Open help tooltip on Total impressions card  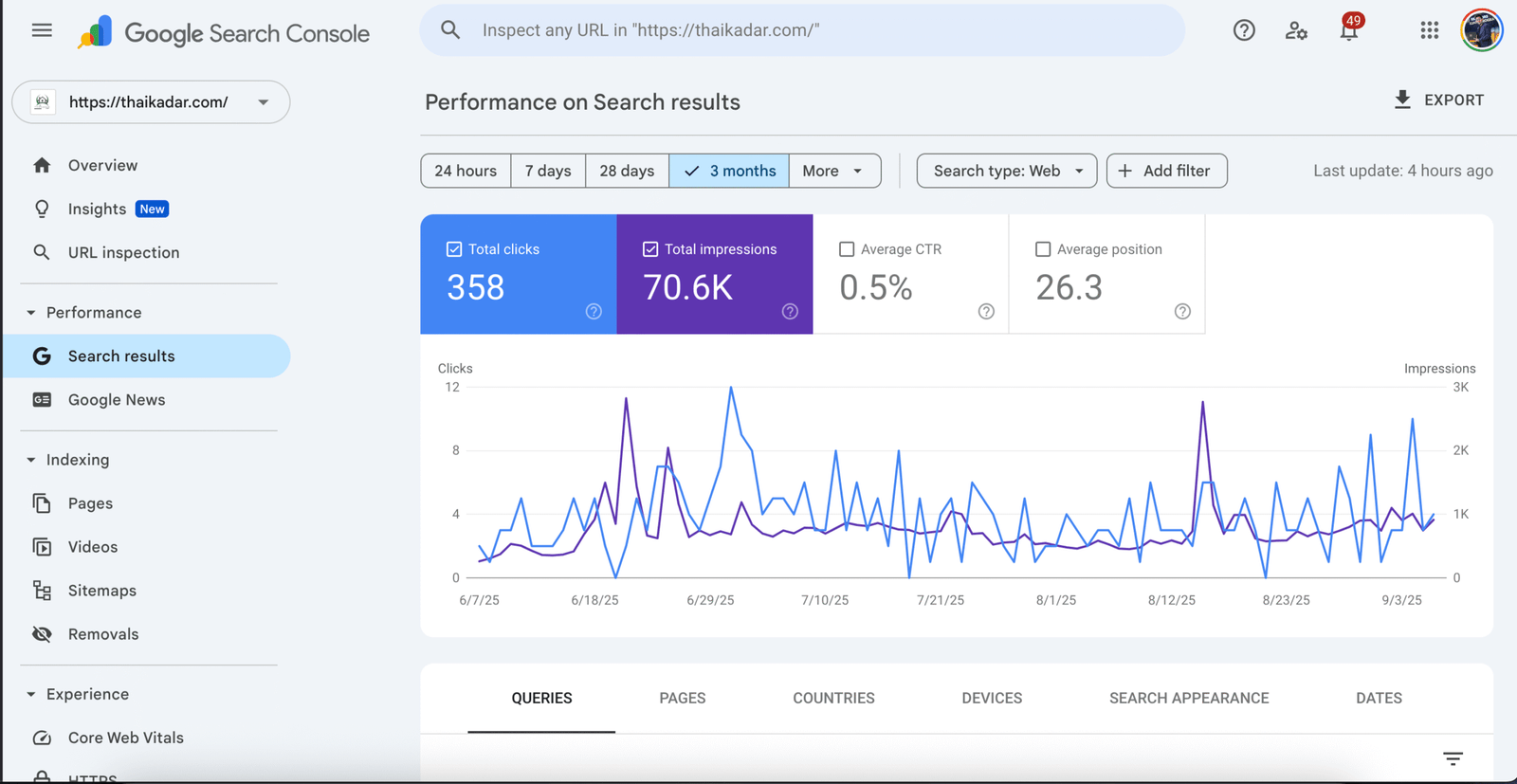tap(790, 311)
